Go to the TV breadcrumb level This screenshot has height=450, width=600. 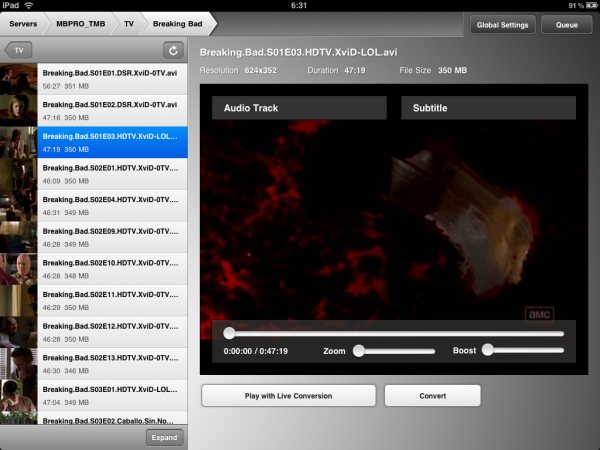tap(129, 24)
